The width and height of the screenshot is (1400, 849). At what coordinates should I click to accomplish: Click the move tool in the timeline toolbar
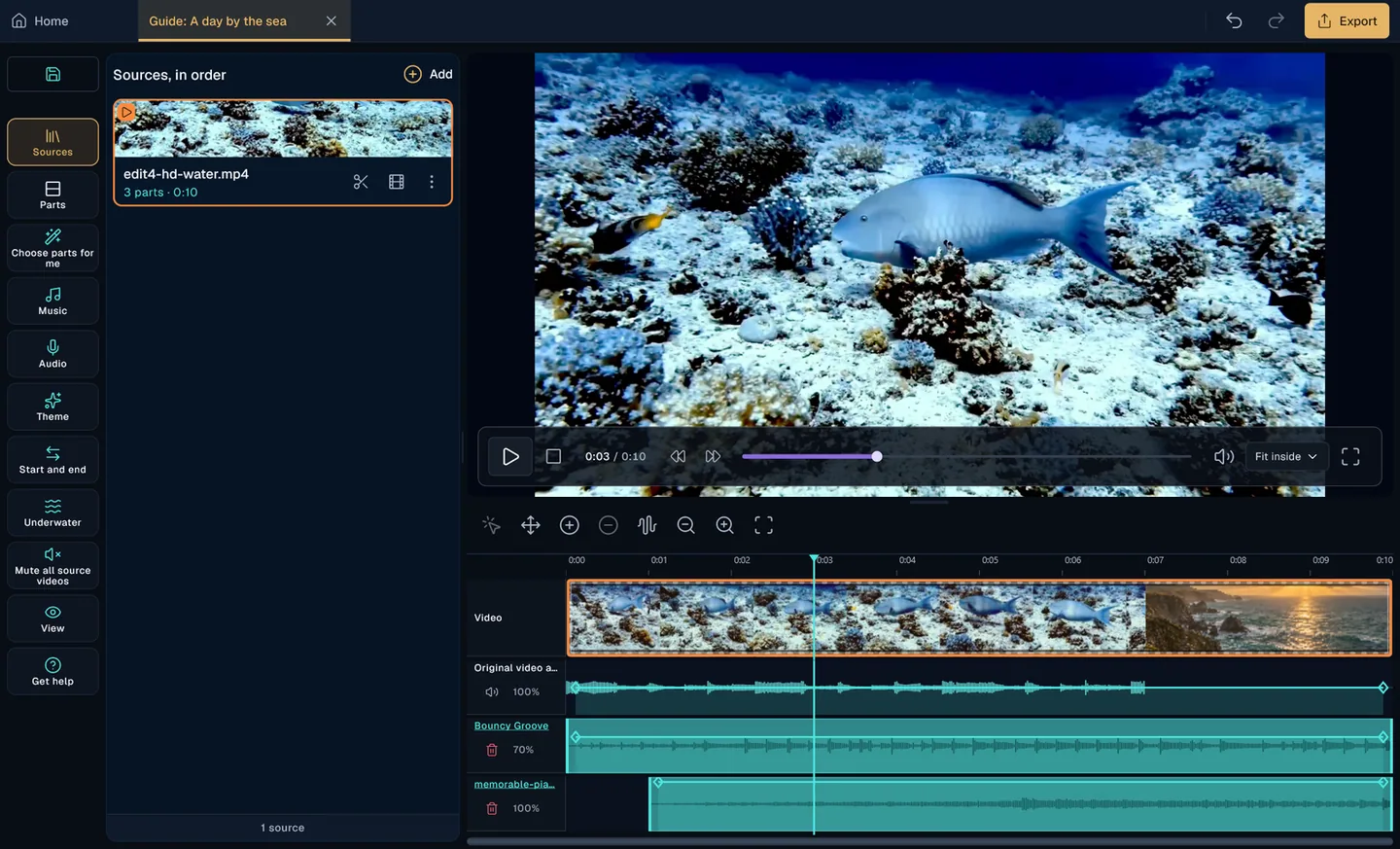coord(531,525)
